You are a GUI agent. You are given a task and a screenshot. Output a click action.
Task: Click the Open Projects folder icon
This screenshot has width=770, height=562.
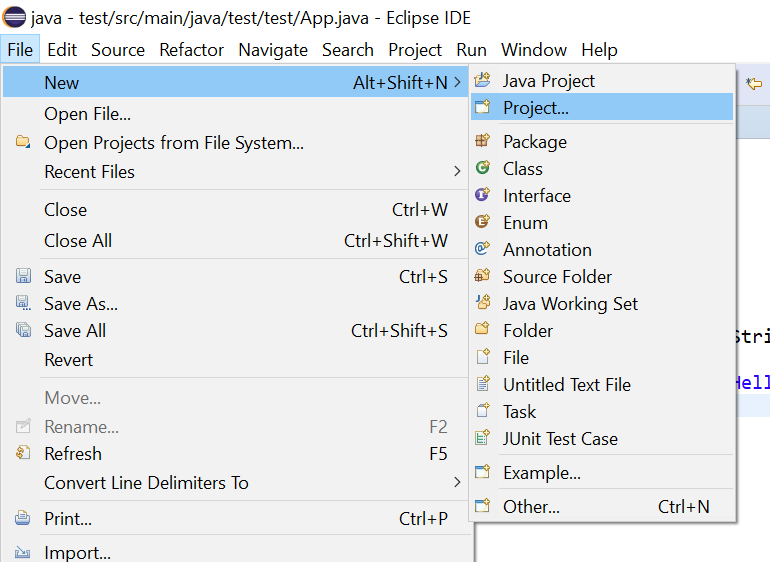click(x=23, y=142)
